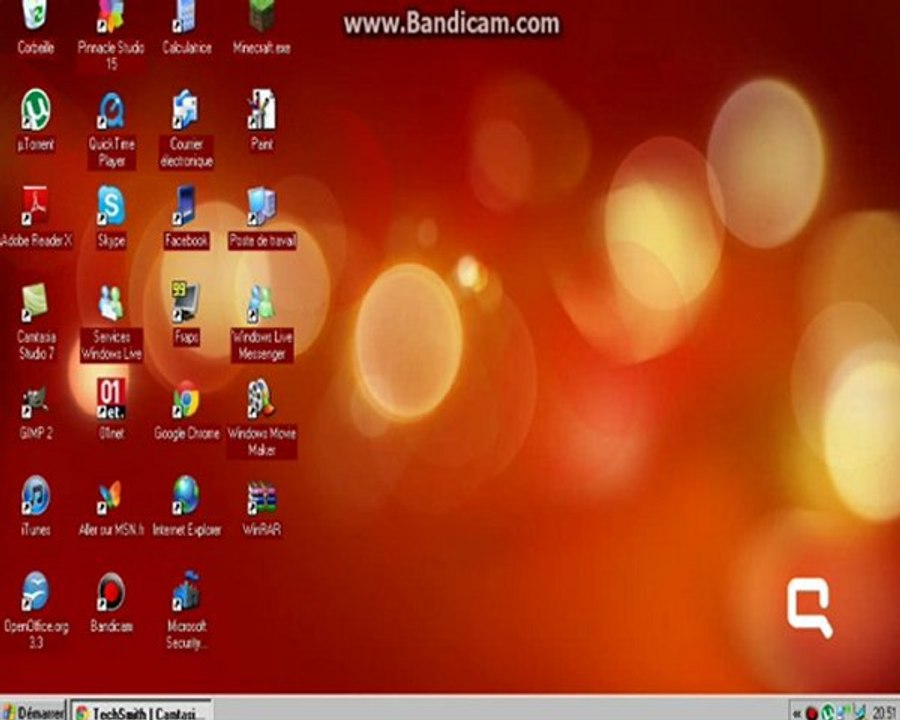Open the Démarrer start menu
The width and height of the screenshot is (900, 720).
[x=33, y=711]
